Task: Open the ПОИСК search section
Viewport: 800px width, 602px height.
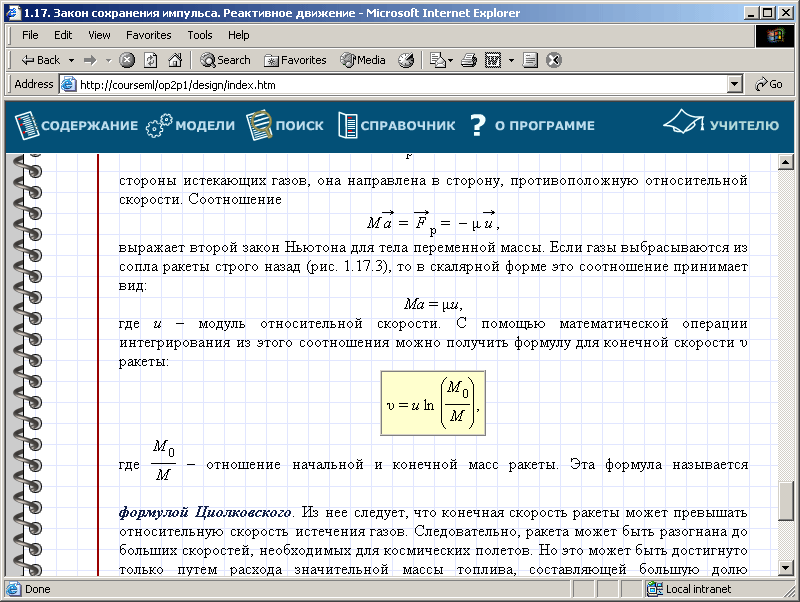Action: pyautogui.click(x=285, y=126)
